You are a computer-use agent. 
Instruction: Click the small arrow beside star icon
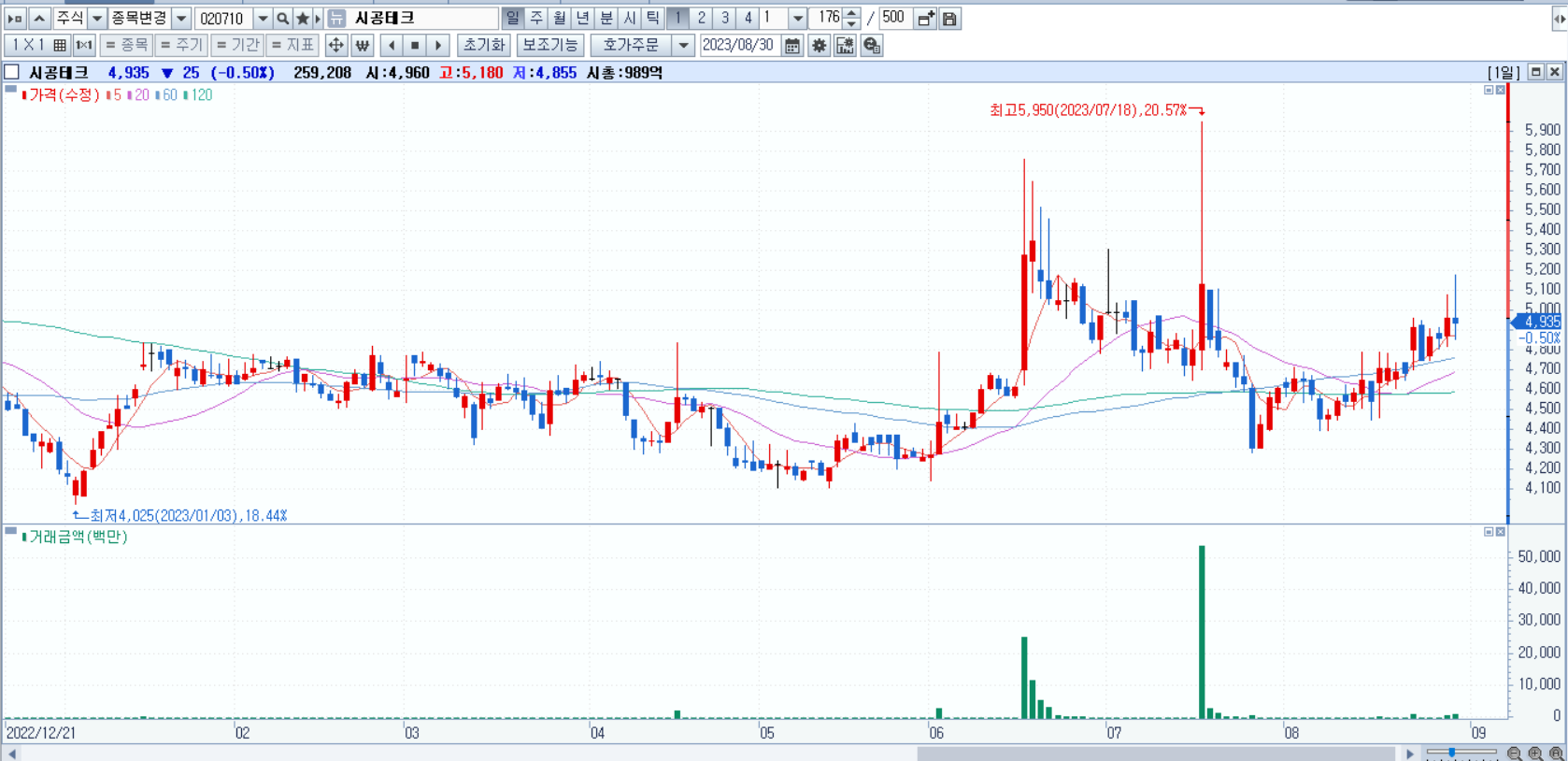(x=318, y=19)
